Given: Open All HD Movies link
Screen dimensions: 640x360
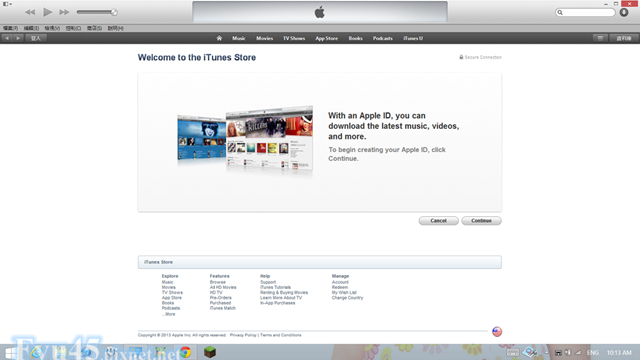Looking at the screenshot, I should click(x=223, y=287).
